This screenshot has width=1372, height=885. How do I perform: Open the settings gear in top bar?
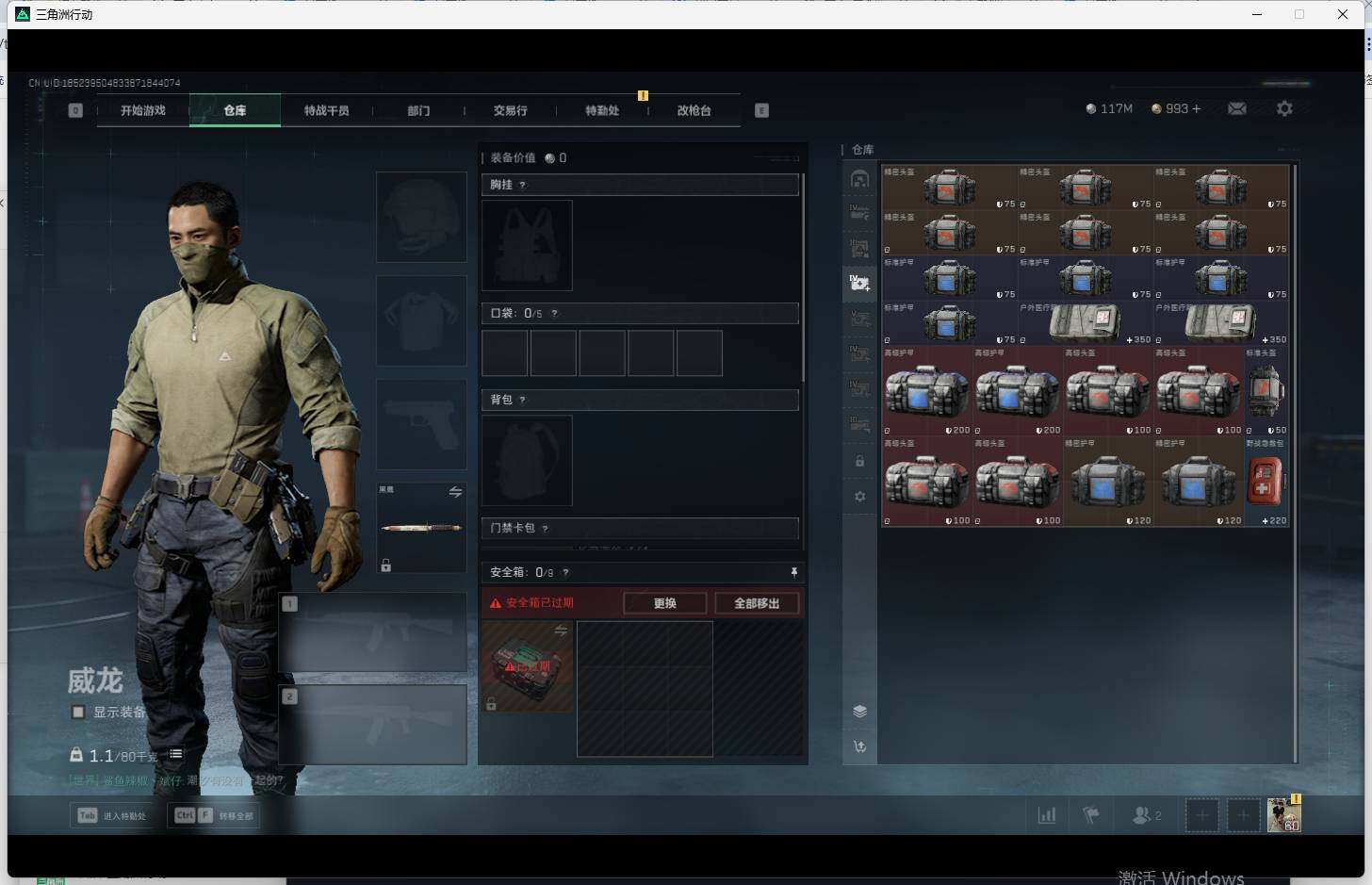tap(1284, 109)
